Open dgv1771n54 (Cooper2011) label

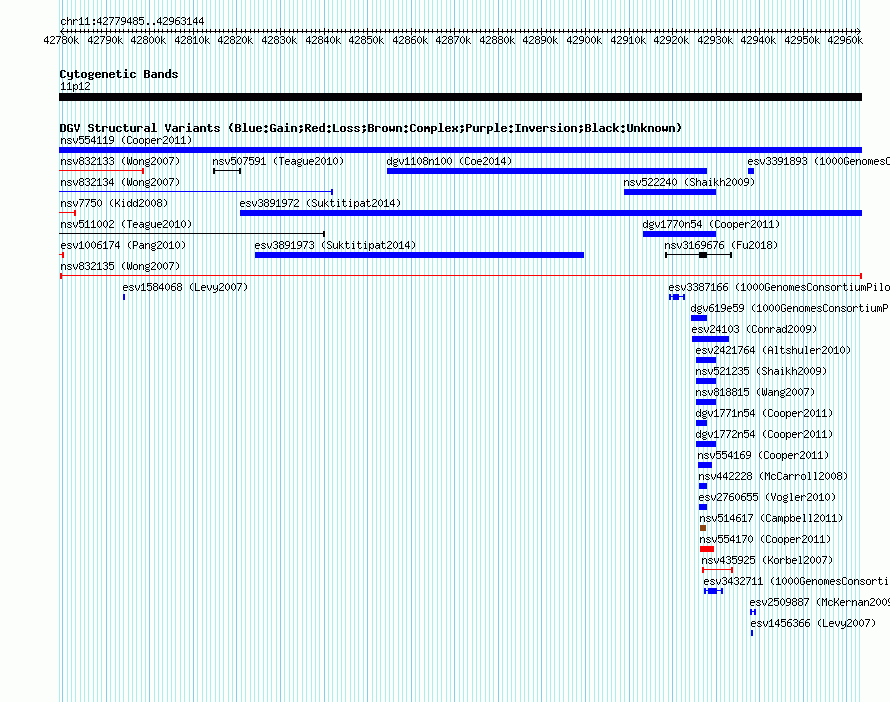click(x=765, y=413)
